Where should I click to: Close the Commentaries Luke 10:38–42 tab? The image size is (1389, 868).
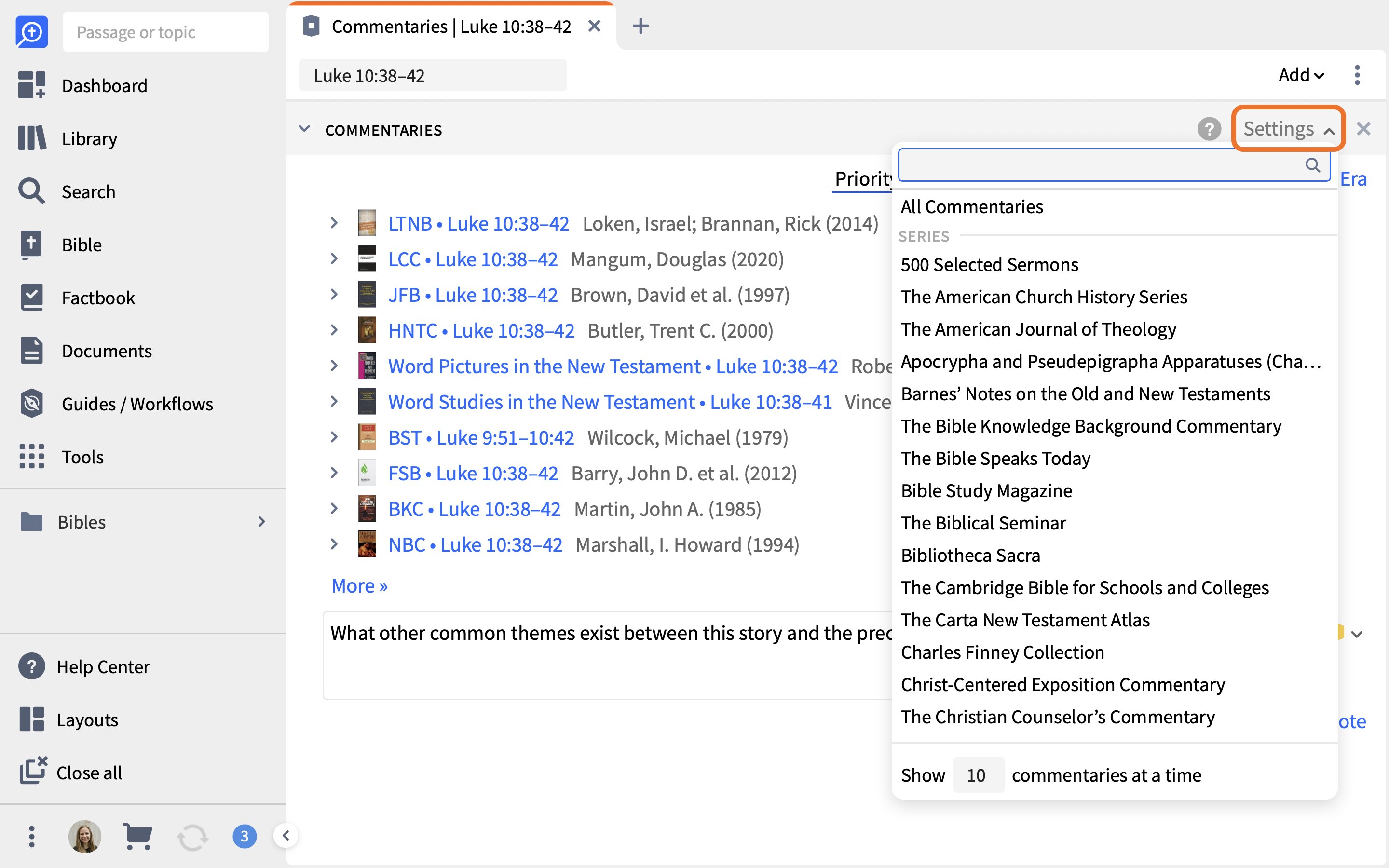[x=595, y=26]
